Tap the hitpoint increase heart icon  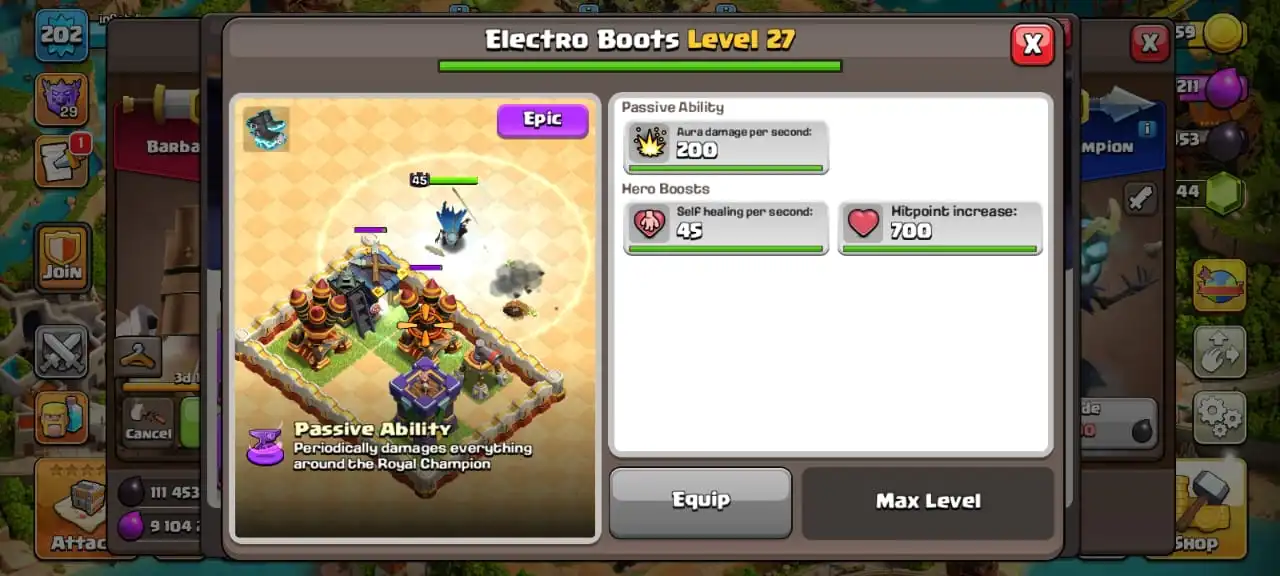click(863, 224)
